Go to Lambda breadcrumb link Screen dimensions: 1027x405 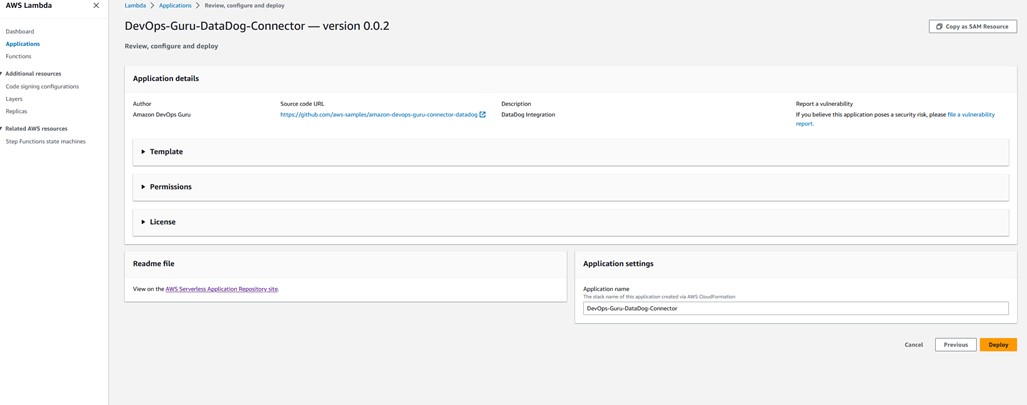[135, 5]
